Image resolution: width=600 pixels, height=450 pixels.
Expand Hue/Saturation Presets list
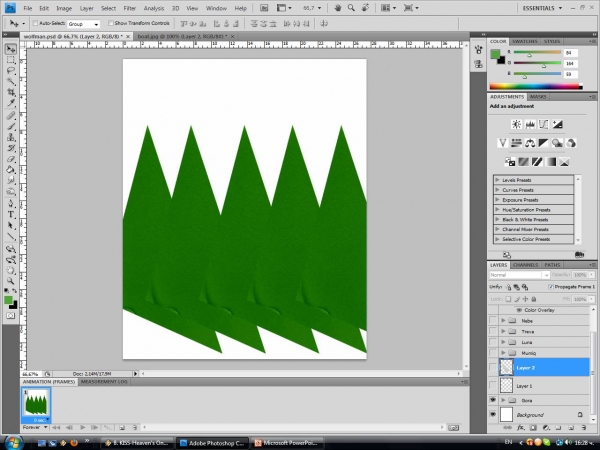[497, 210]
